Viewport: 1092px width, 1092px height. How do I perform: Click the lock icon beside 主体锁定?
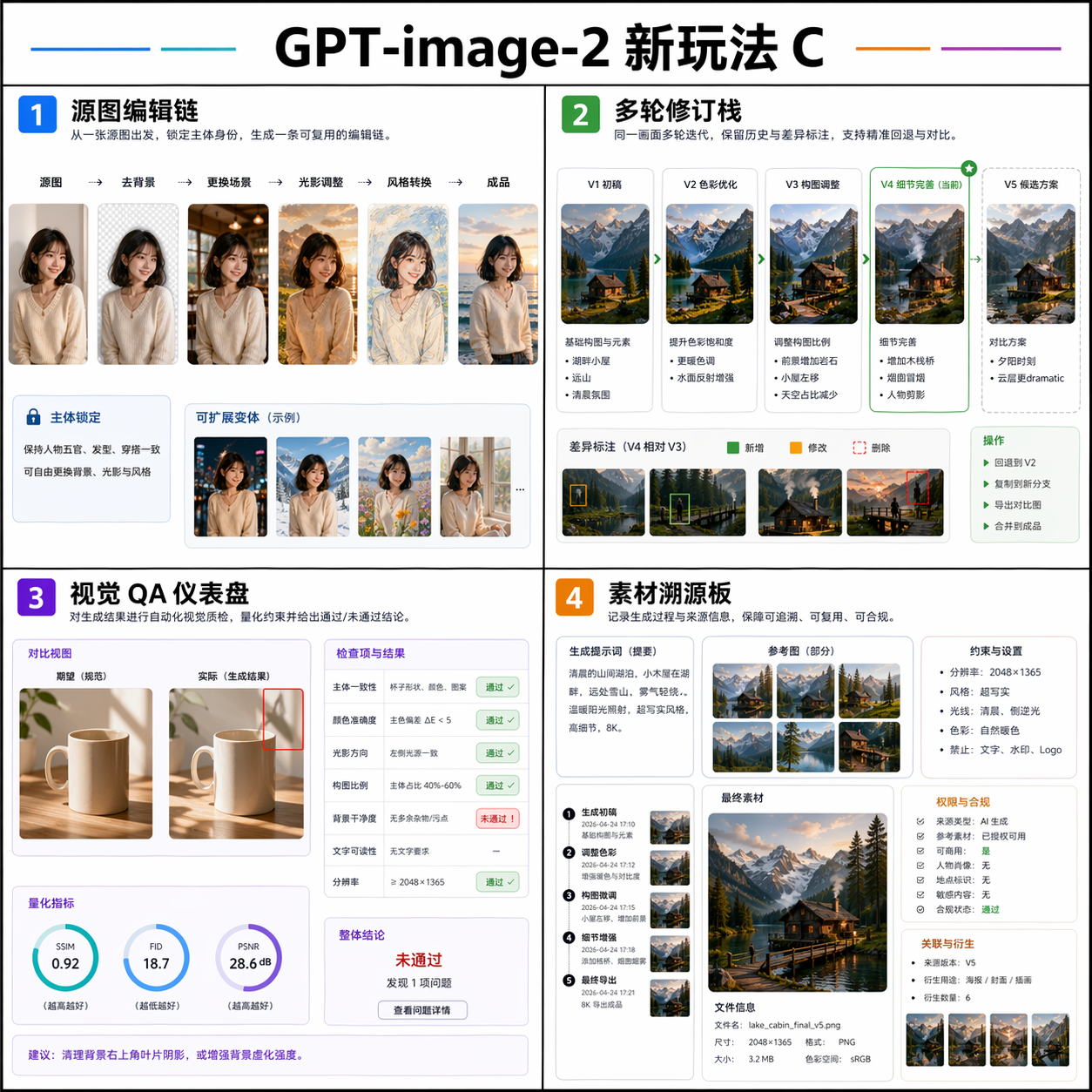(33, 417)
